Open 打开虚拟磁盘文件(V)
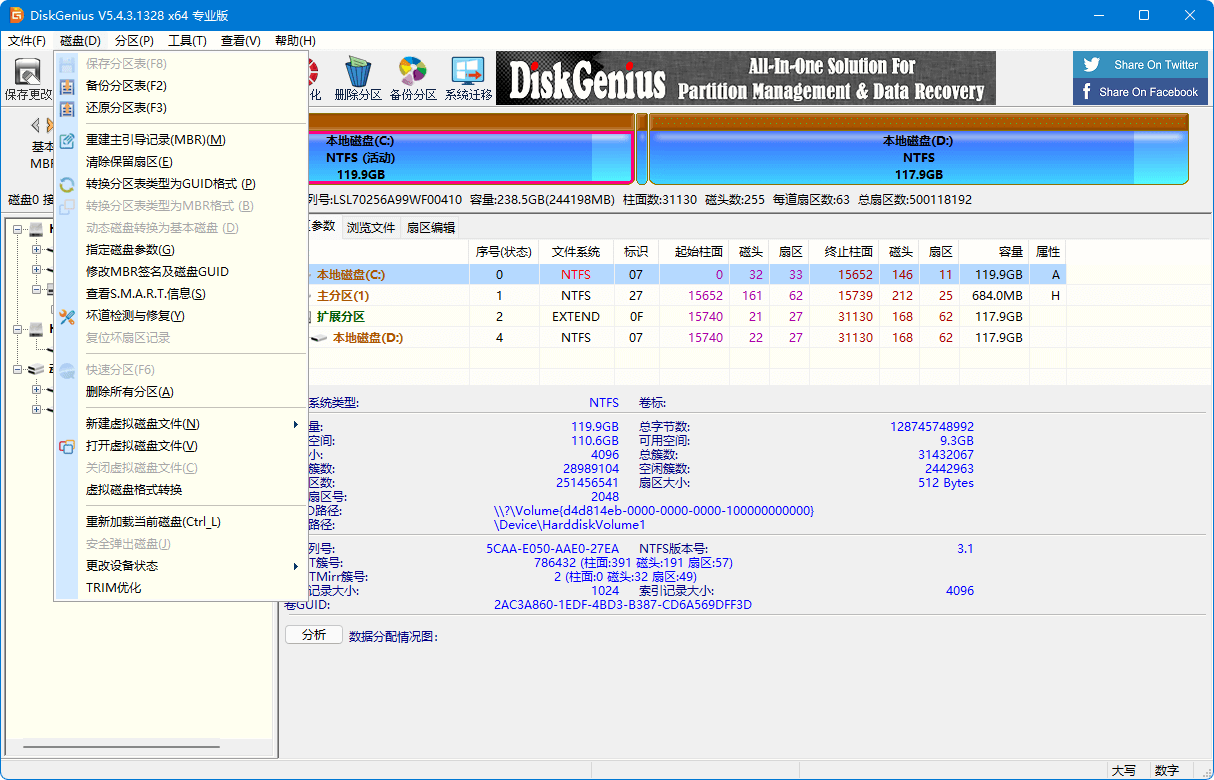The width and height of the screenshot is (1214, 780). pos(180,446)
